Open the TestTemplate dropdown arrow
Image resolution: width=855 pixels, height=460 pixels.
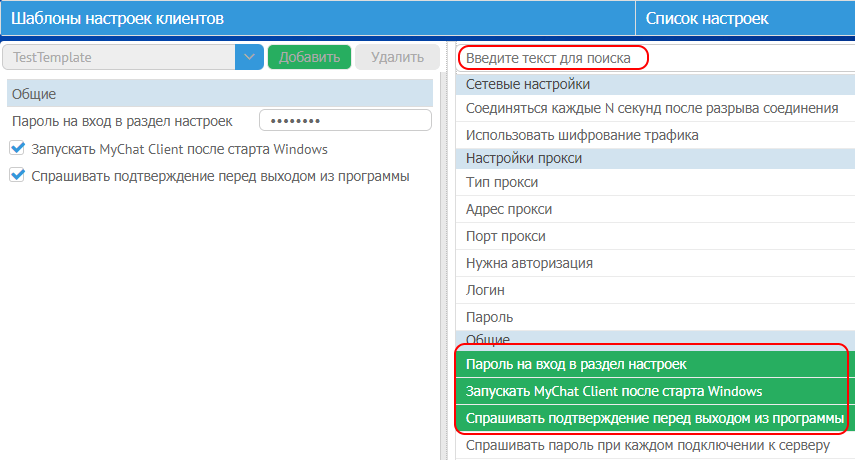(x=249, y=58)
